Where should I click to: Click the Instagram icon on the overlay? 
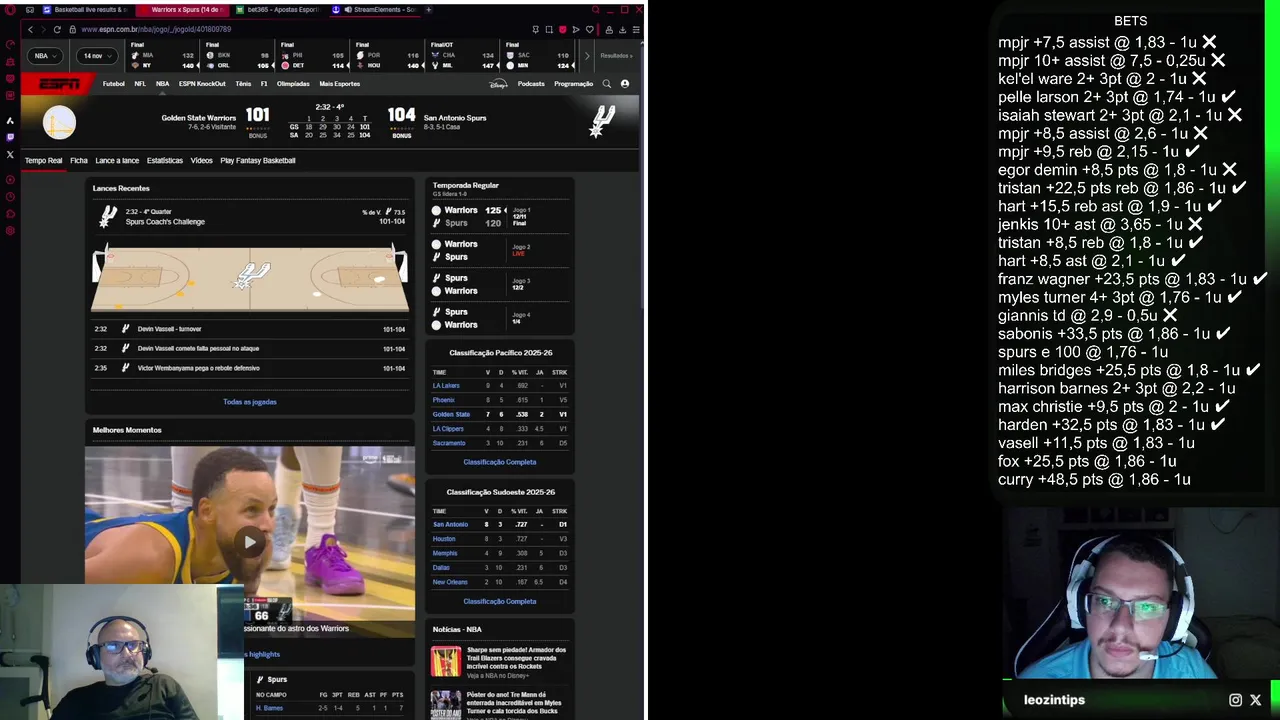pos(1235,700)
